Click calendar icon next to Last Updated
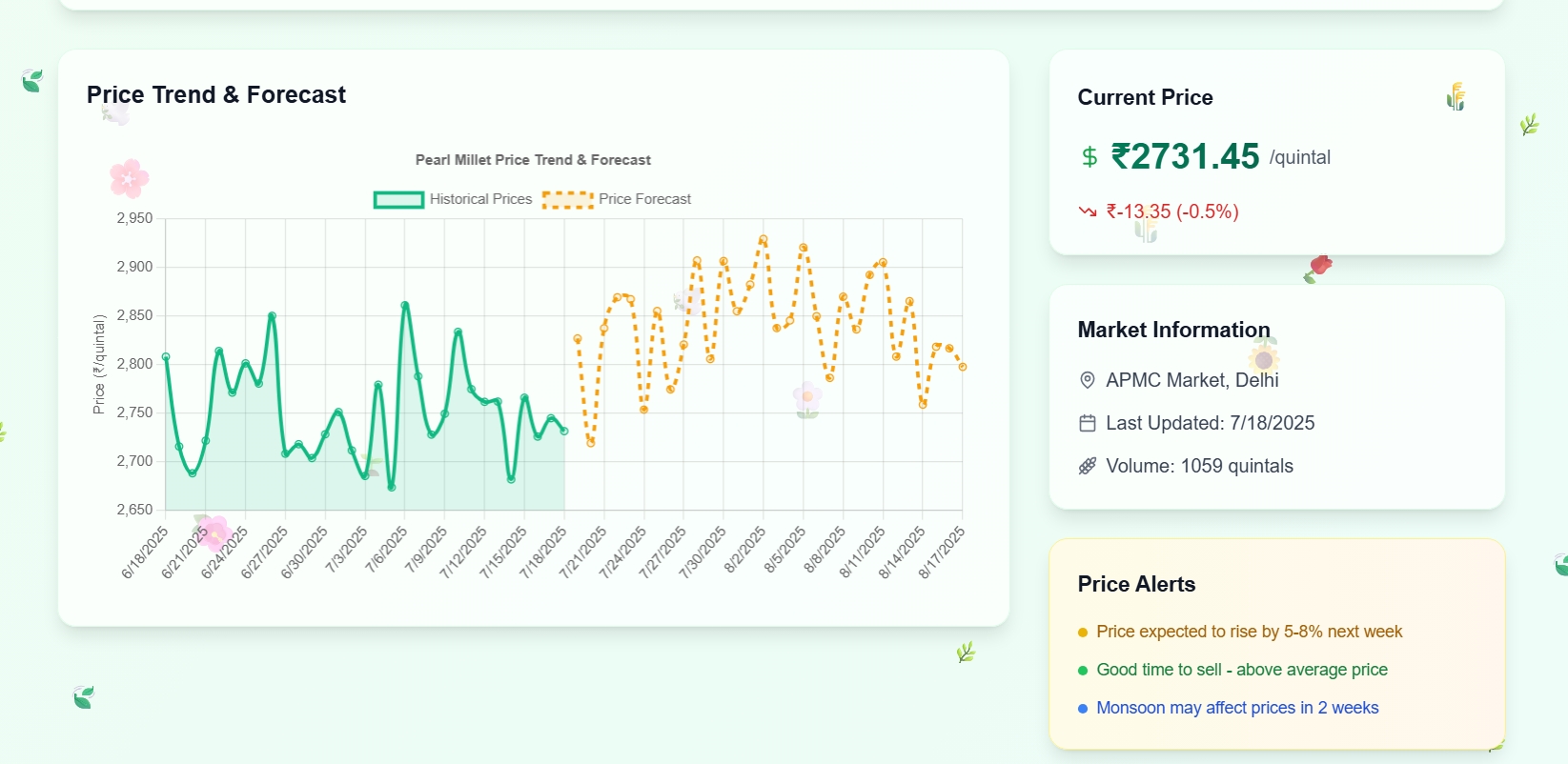The image size is (1568, 764). (x=1087, y=423)
